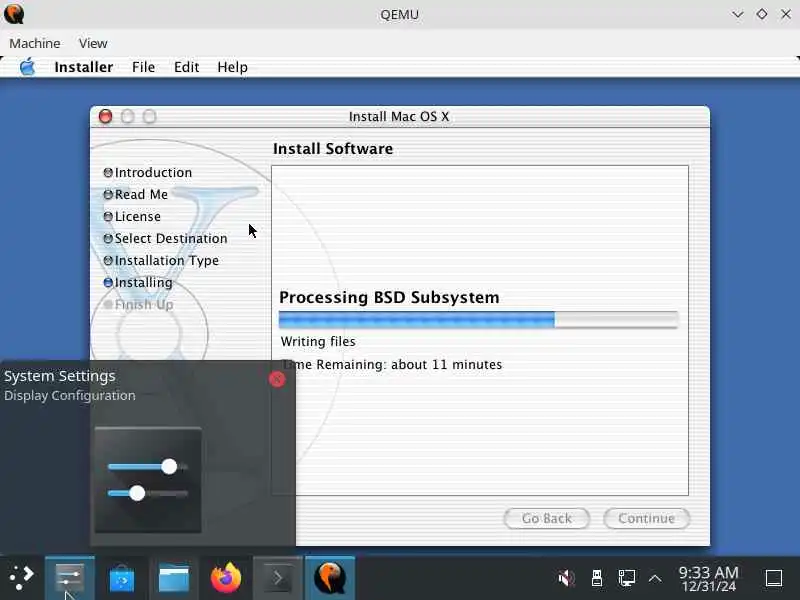The width and height of the screenshot is (800, 600).
Task: Click 'Time Remaining: about 11 minutes' text
Action: click(x=392, y=364)
